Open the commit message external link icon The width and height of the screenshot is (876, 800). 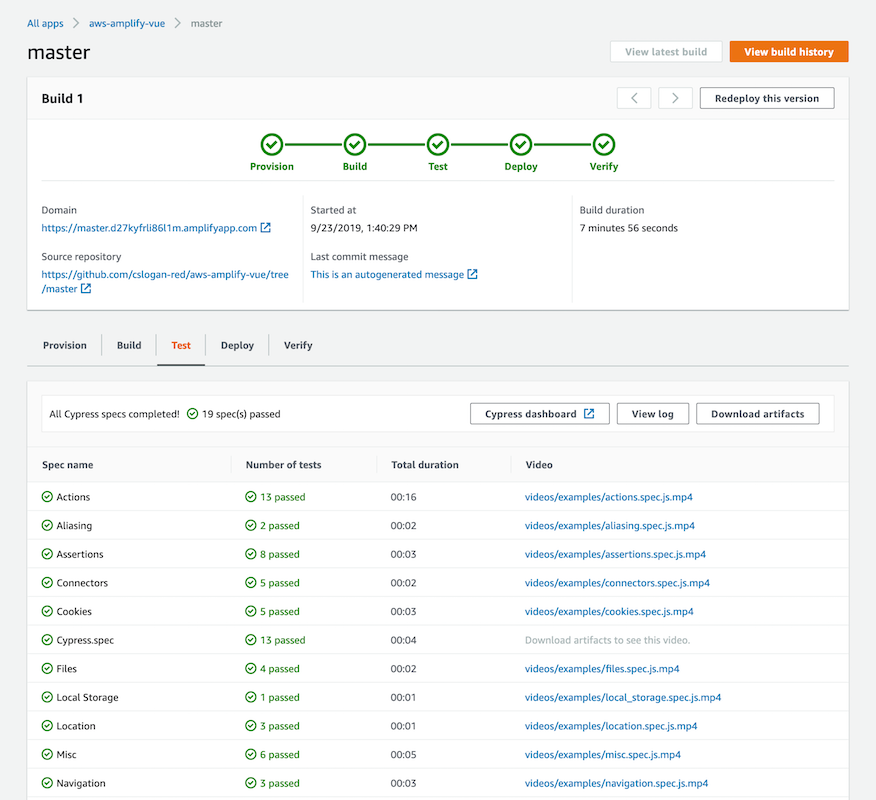click(472, 274)
